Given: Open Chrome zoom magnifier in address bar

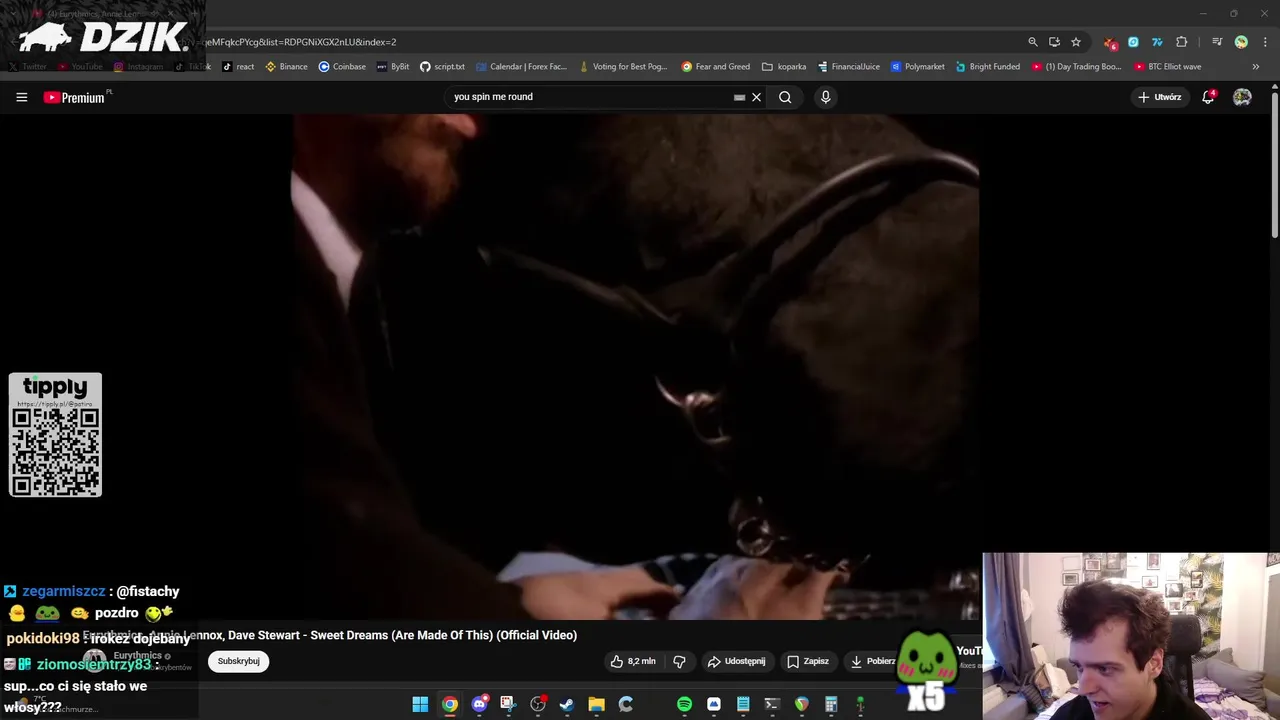Looking at the screenshot, I should click(x=1033, y=42).
